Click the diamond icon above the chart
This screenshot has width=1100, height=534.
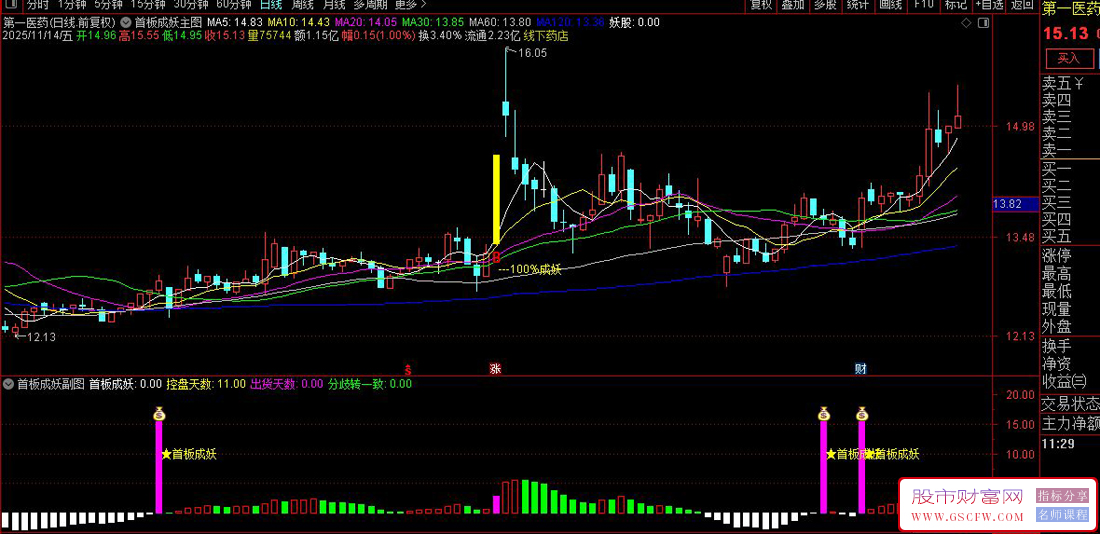(x=966, y=22)
